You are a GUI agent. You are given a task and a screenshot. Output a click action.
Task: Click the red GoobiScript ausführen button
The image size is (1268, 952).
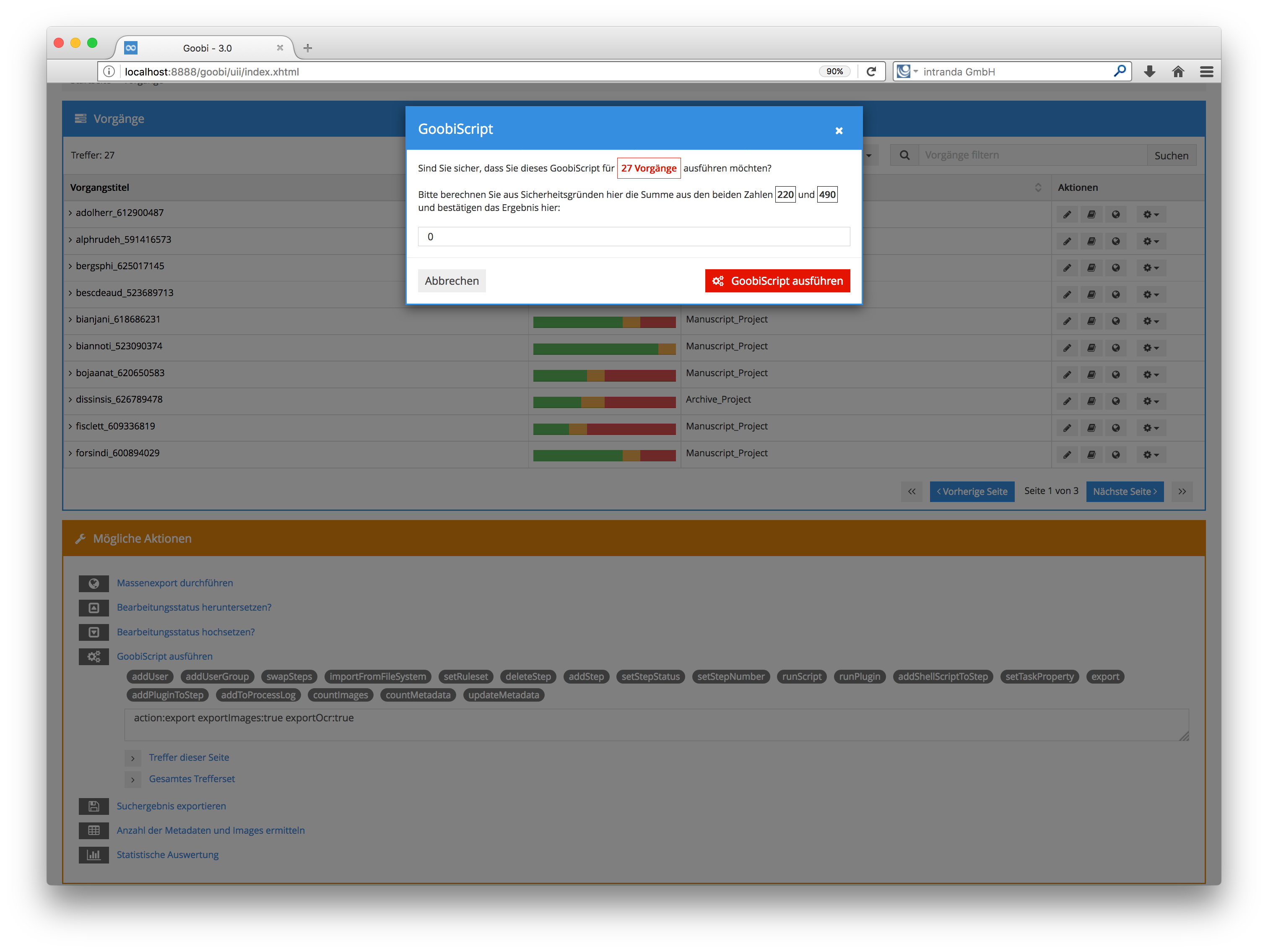pyautogui.click(x=777, y=281)
